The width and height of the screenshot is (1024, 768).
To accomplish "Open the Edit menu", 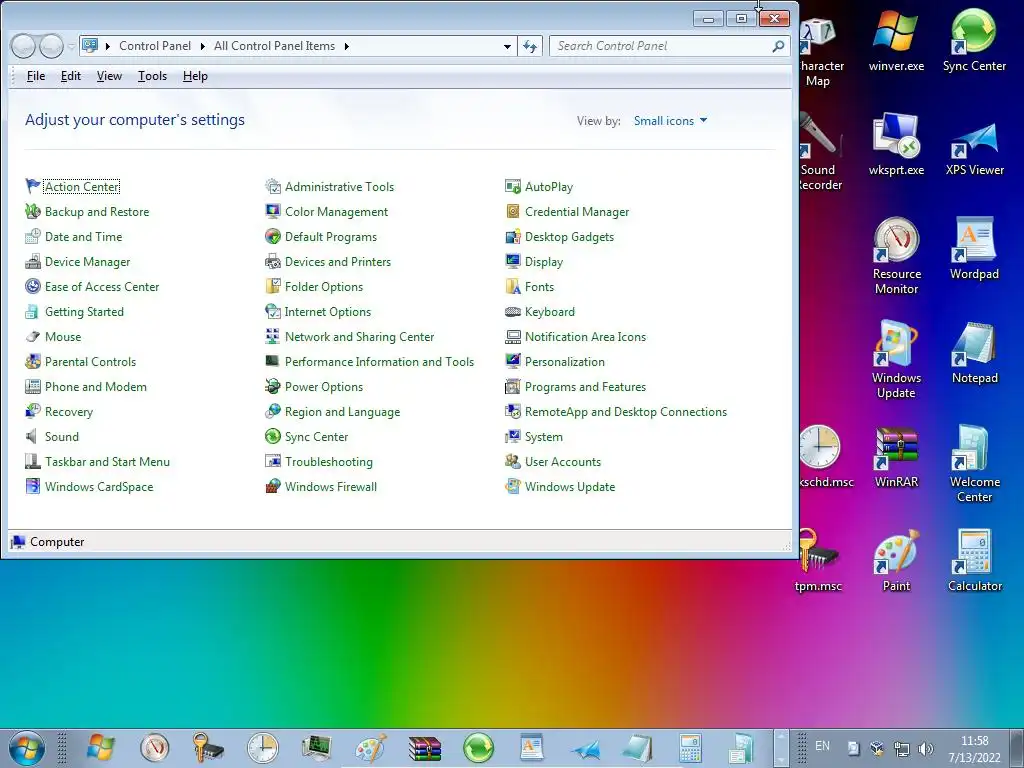I will pos(71,76).
